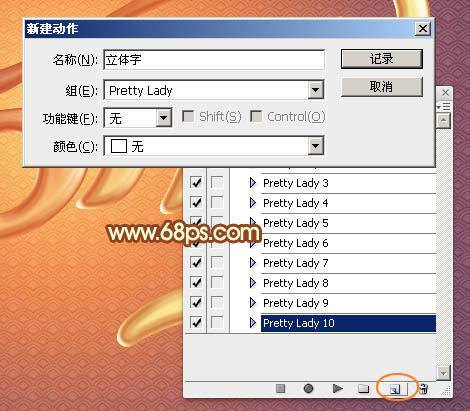Toggle dialog box for Pretty Lady 3

pyautogui.click(x=217, y=182)
